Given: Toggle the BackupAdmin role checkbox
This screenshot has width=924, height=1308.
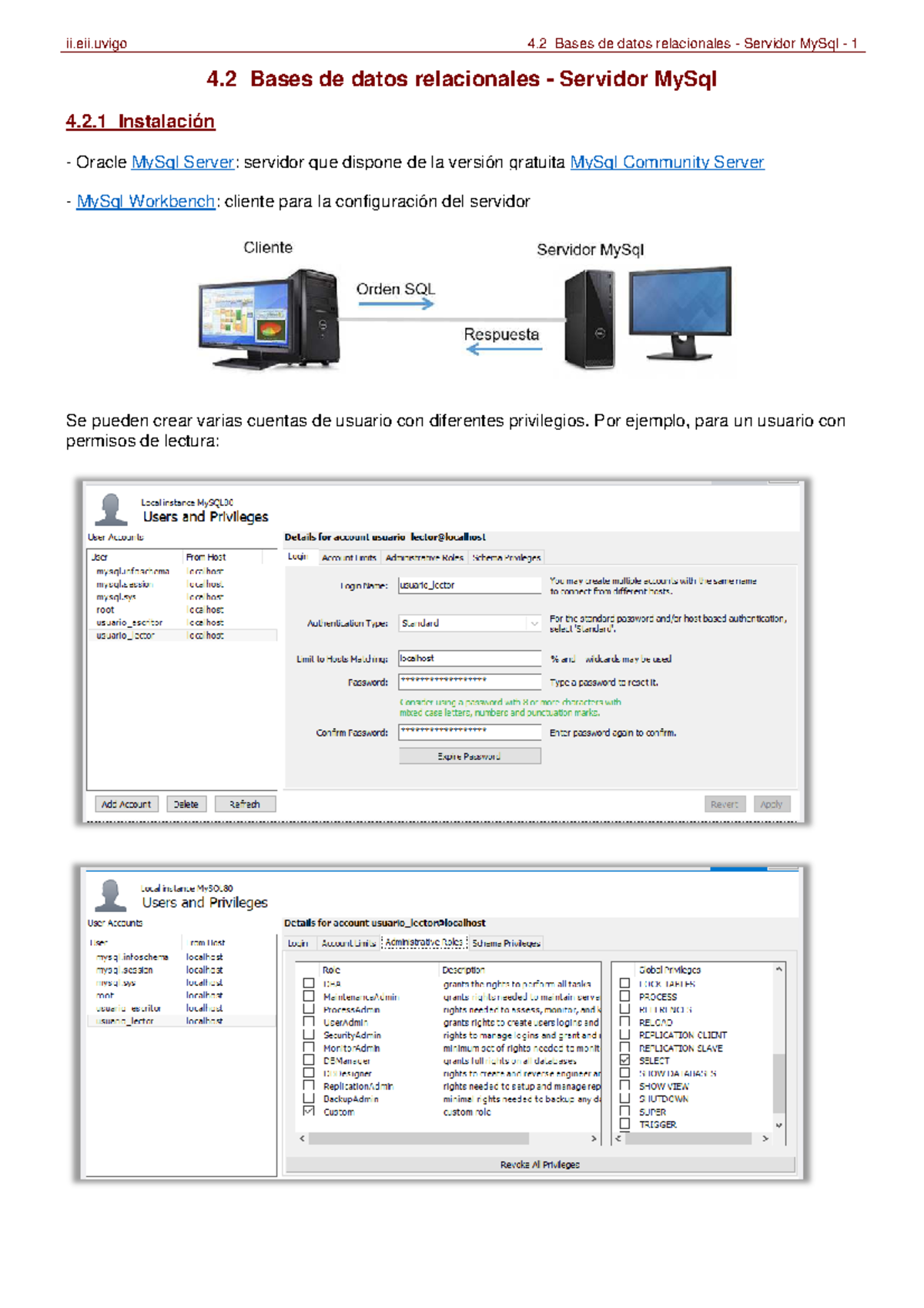Looking at the screenshot, I should click(309, 1098).
